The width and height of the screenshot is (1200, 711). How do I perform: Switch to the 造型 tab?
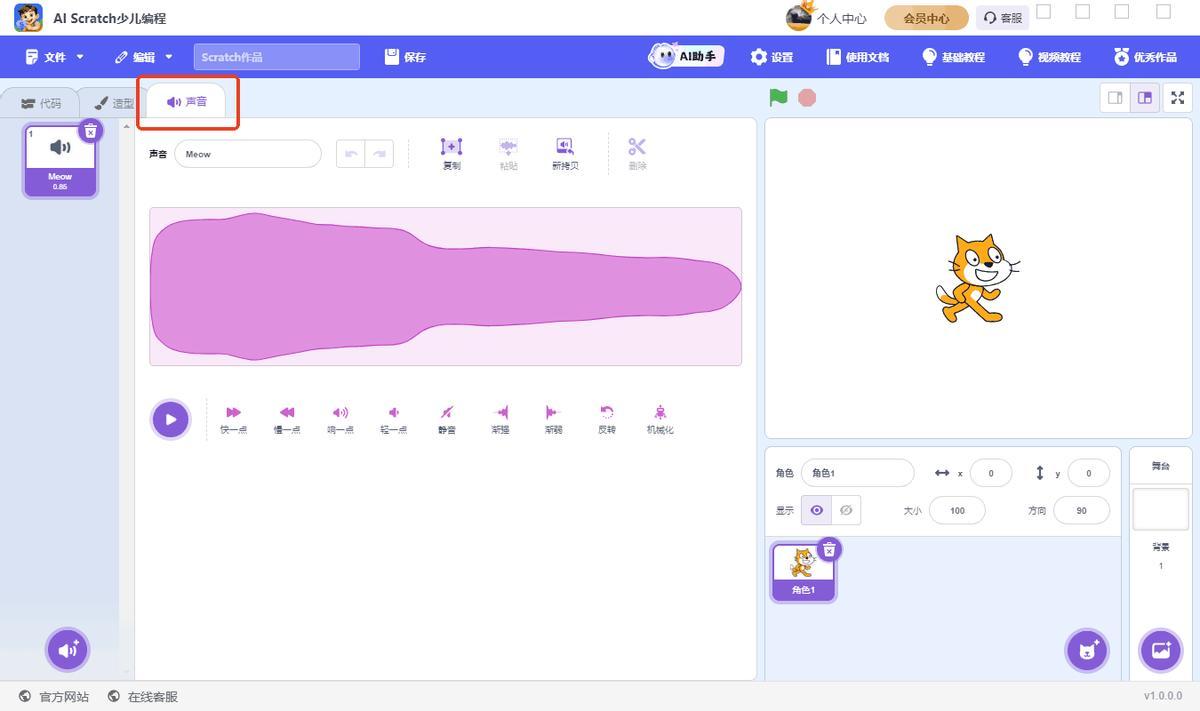click(x=114, y=103)
